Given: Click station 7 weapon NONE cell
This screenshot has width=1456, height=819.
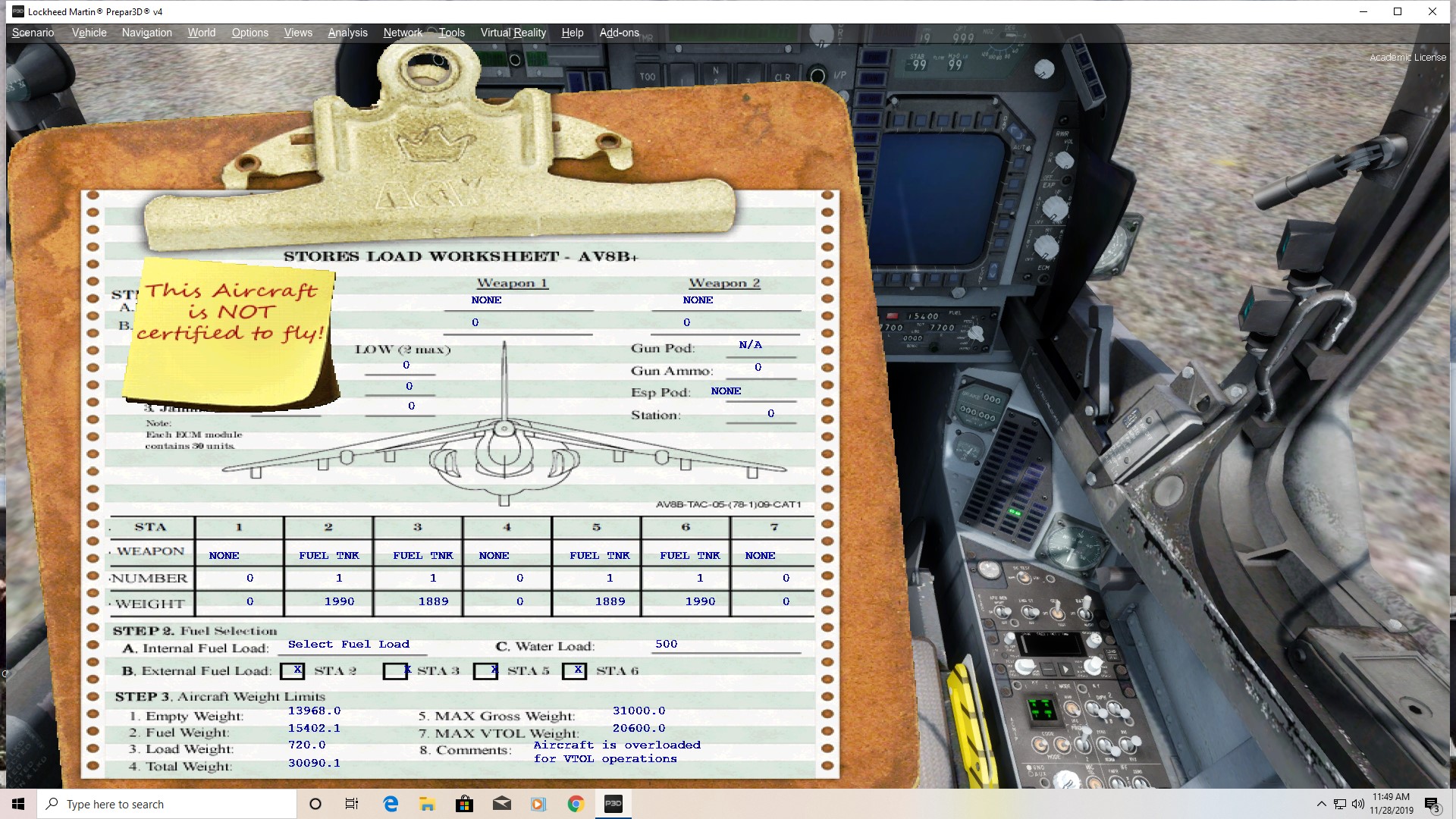Looking at the screenshot, I should click(x=760, y=556).
